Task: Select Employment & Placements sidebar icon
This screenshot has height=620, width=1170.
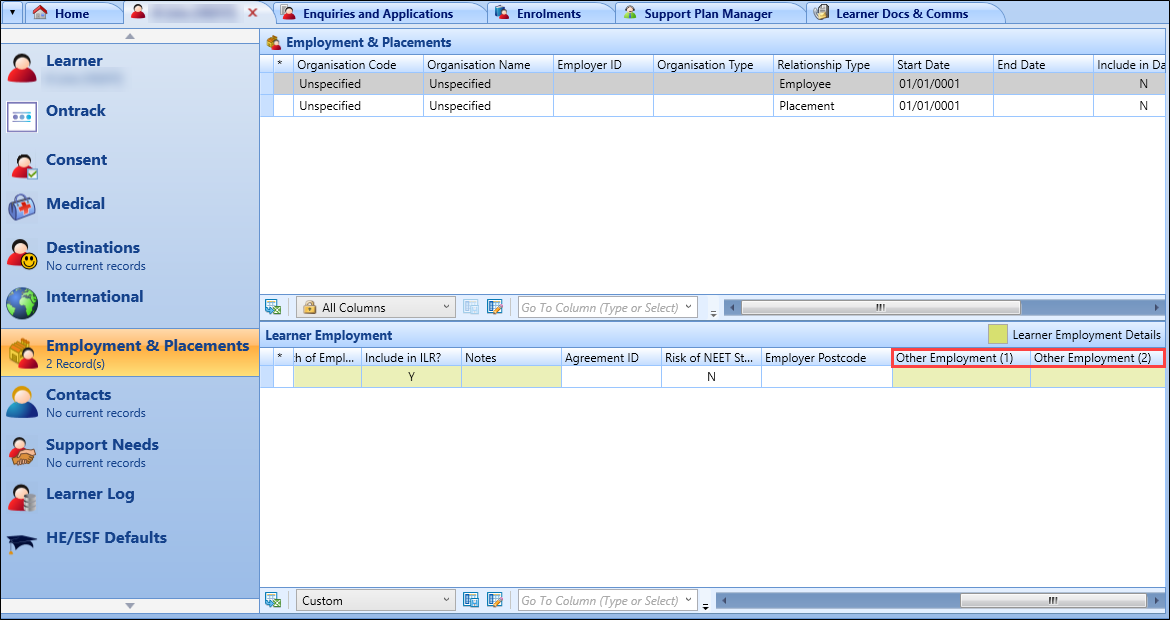Action: 22,353
